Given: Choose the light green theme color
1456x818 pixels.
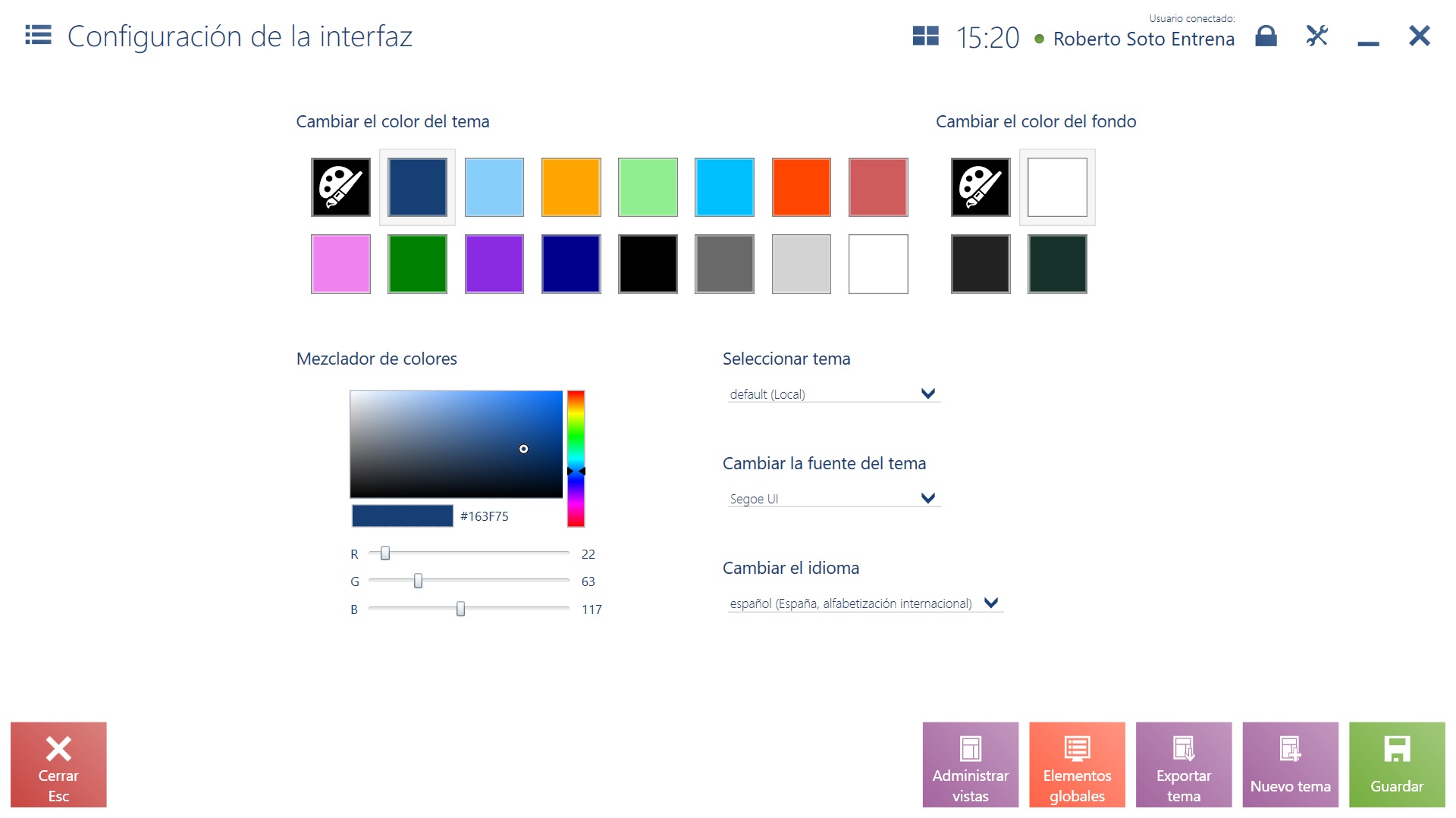Looking at the screenshot, I should coord(648,187).
